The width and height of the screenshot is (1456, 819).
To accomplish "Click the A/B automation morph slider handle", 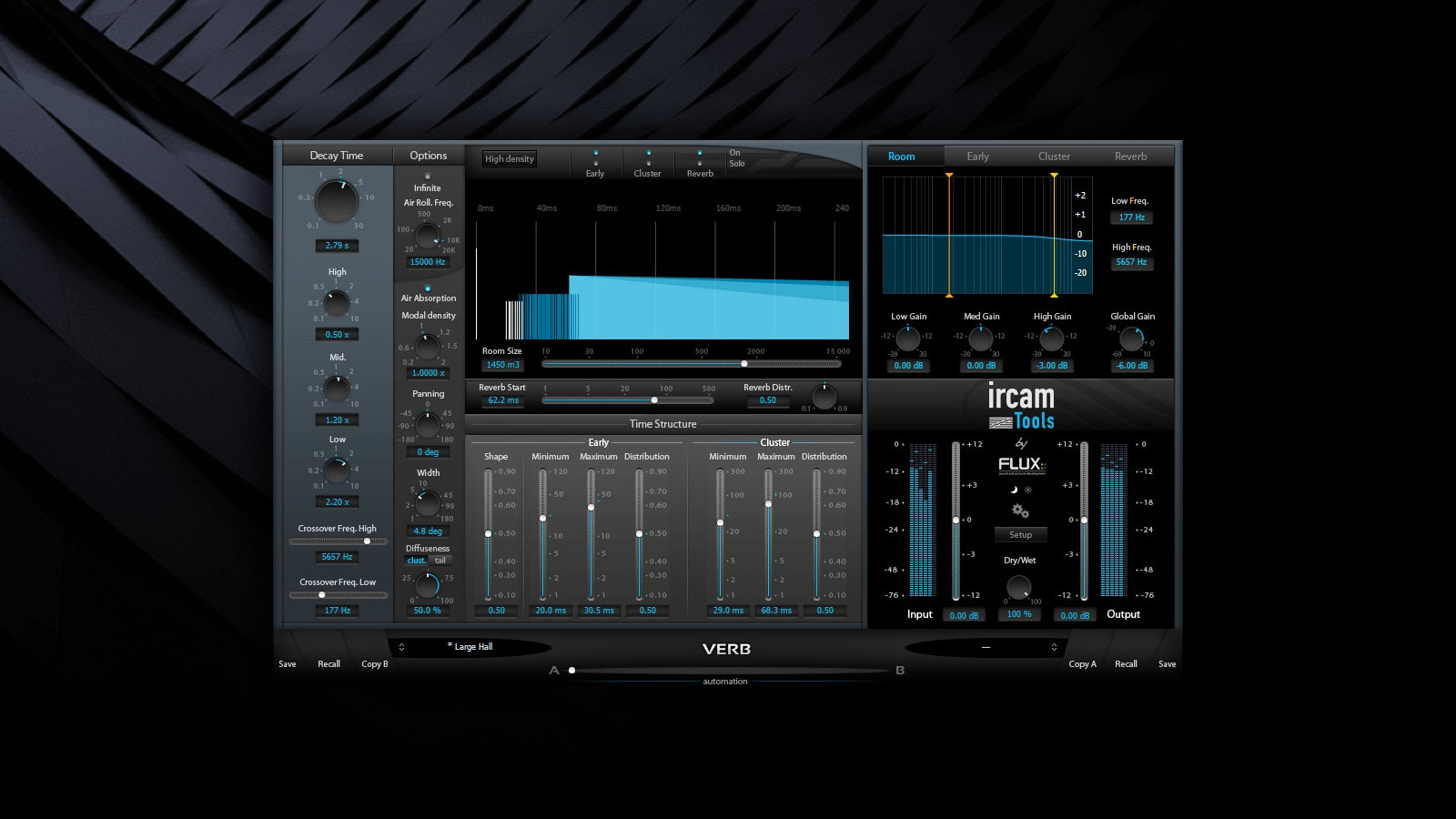I will 571,671.
